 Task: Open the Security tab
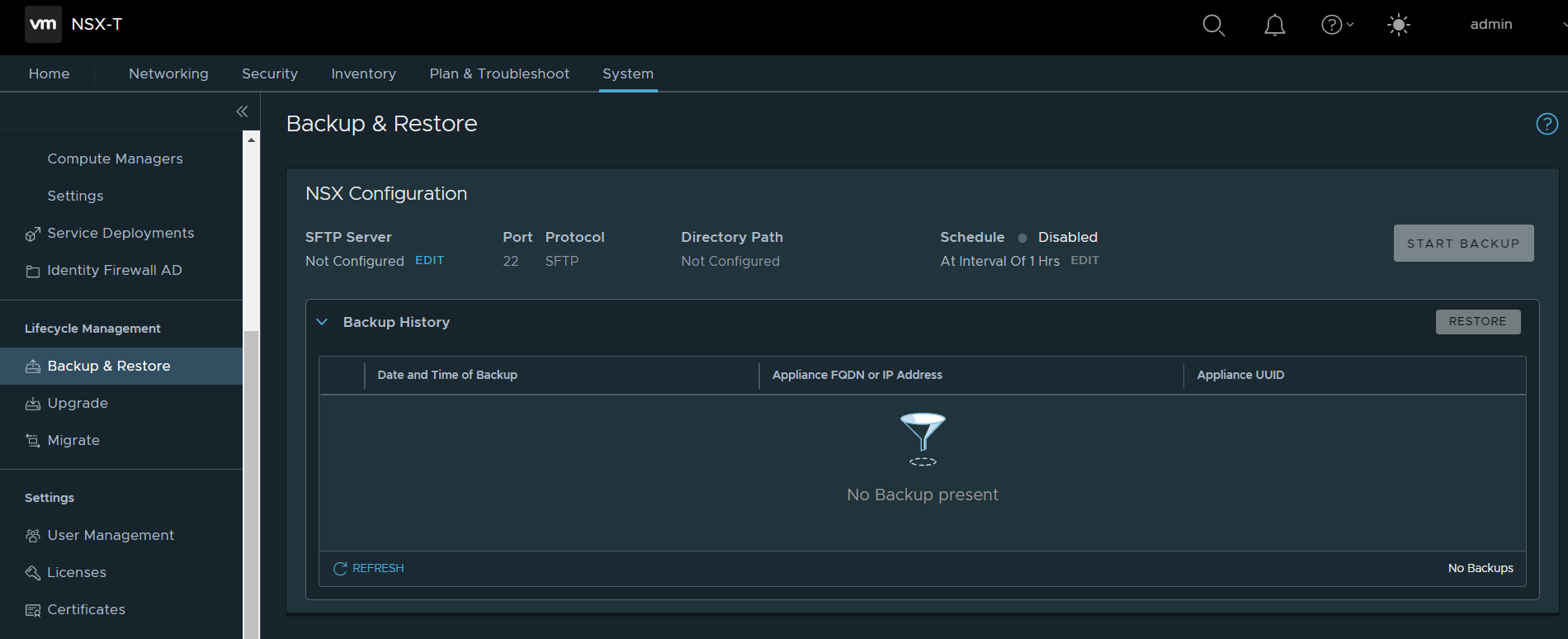270,73
